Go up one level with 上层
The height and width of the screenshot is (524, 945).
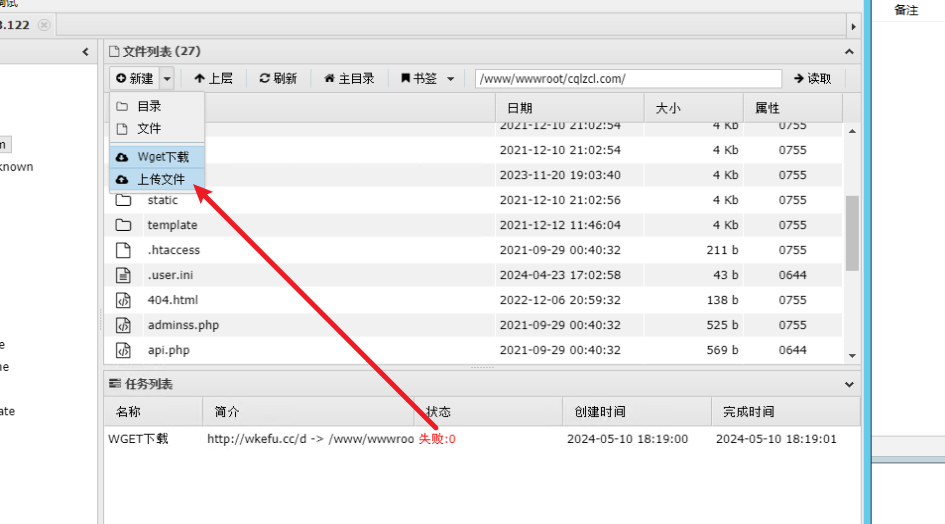tap(213, 78)
